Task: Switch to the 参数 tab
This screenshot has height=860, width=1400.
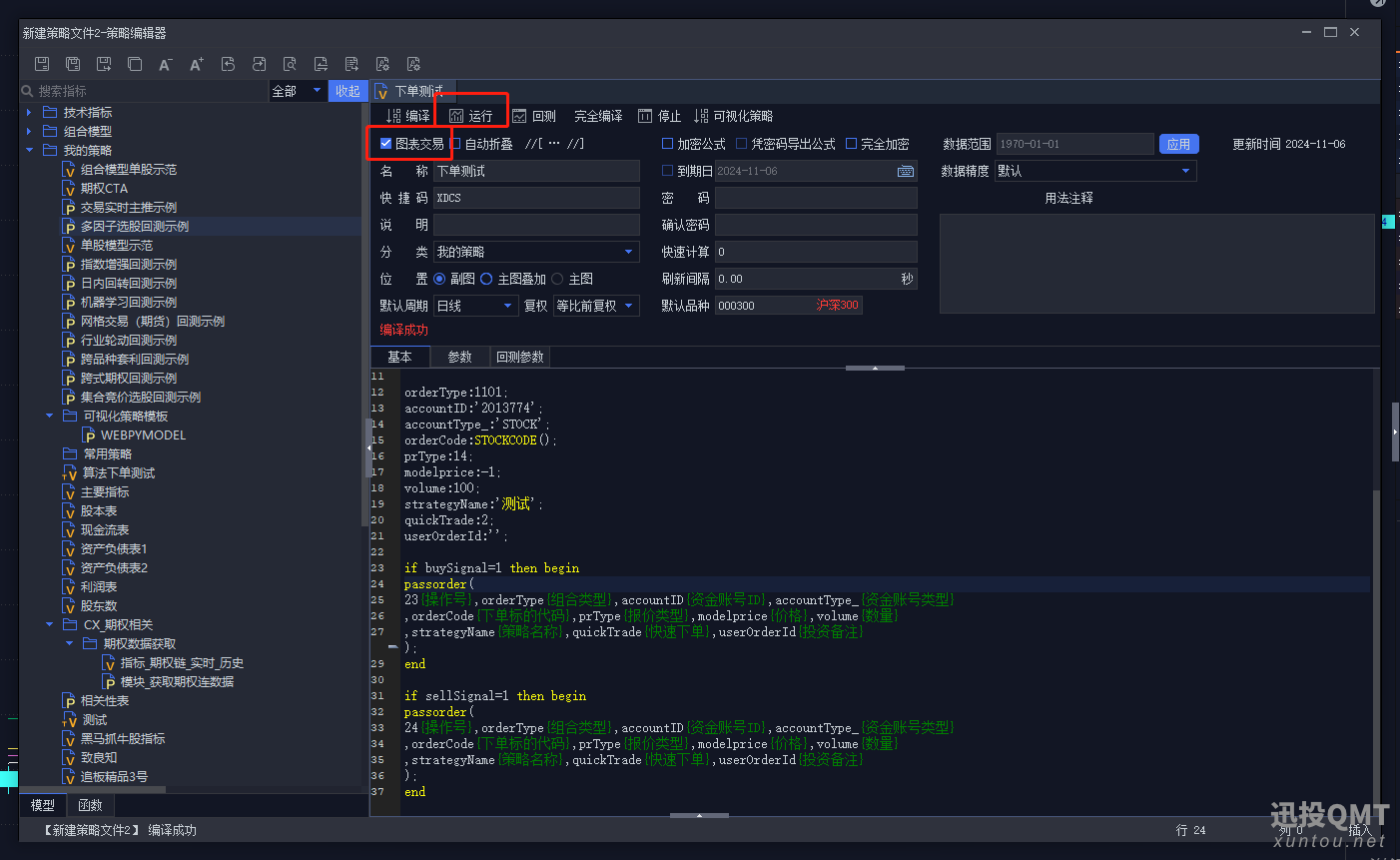Action: tap(460, 357)
